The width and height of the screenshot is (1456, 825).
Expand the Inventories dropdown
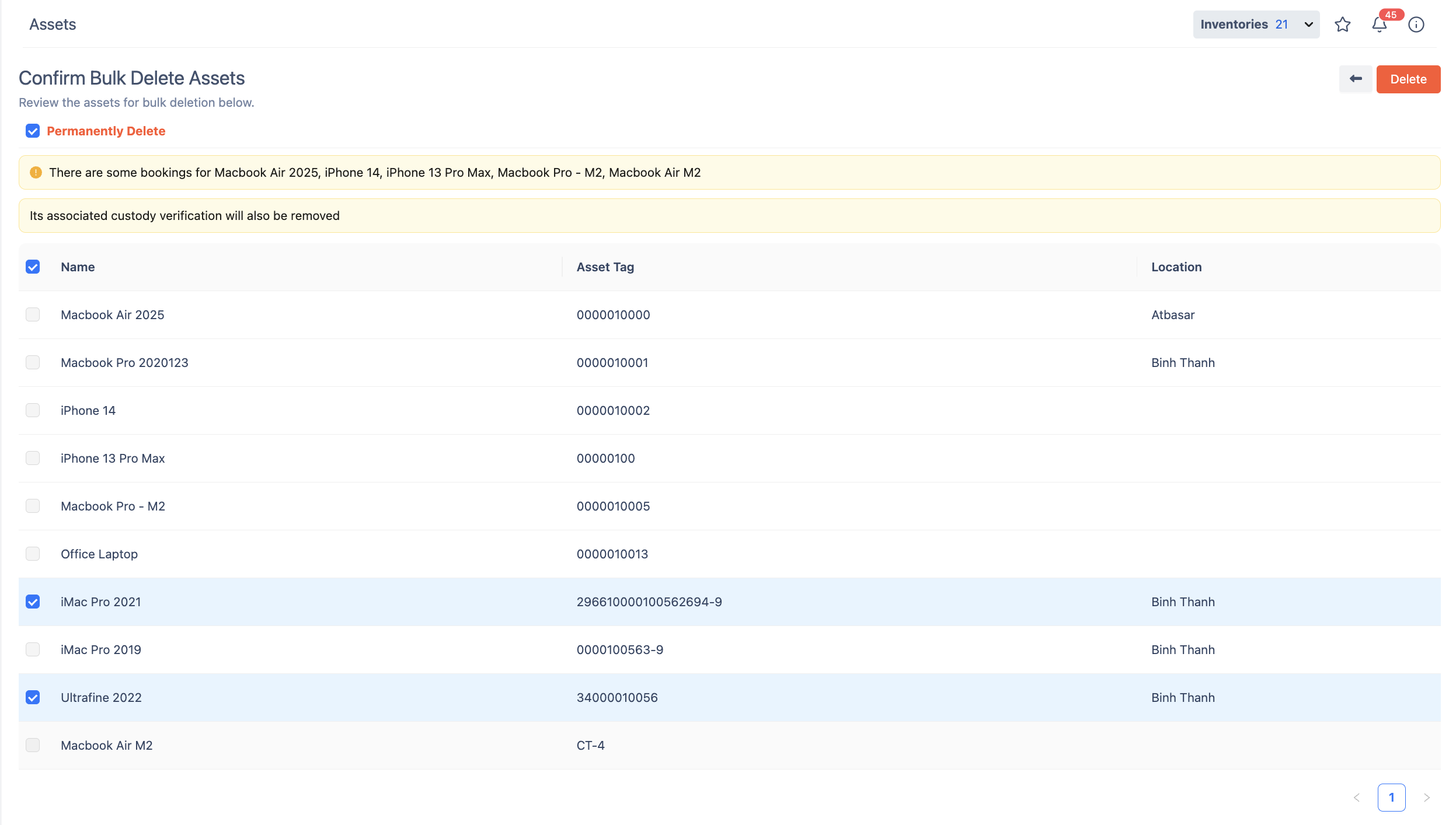(1243, 25)
